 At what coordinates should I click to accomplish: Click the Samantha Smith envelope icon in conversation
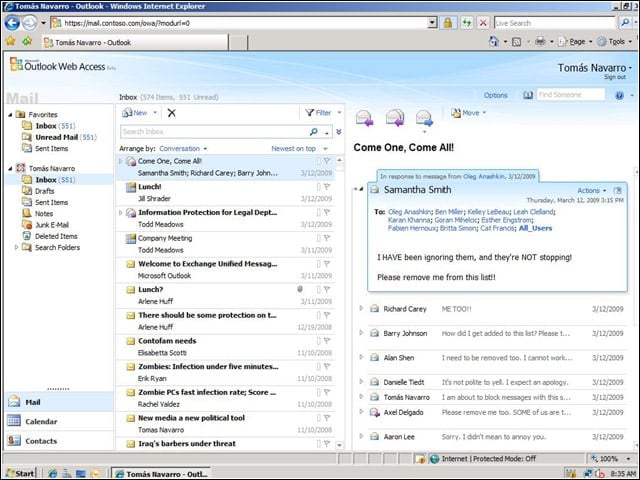tap(374, 190)
